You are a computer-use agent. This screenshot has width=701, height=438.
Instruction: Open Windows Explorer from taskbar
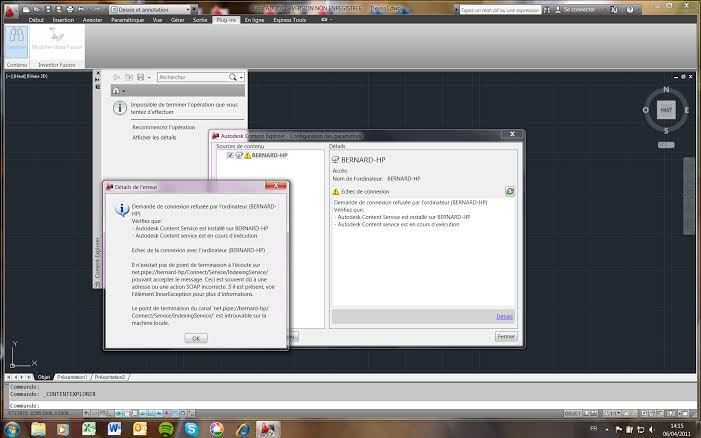coord(38,430)
